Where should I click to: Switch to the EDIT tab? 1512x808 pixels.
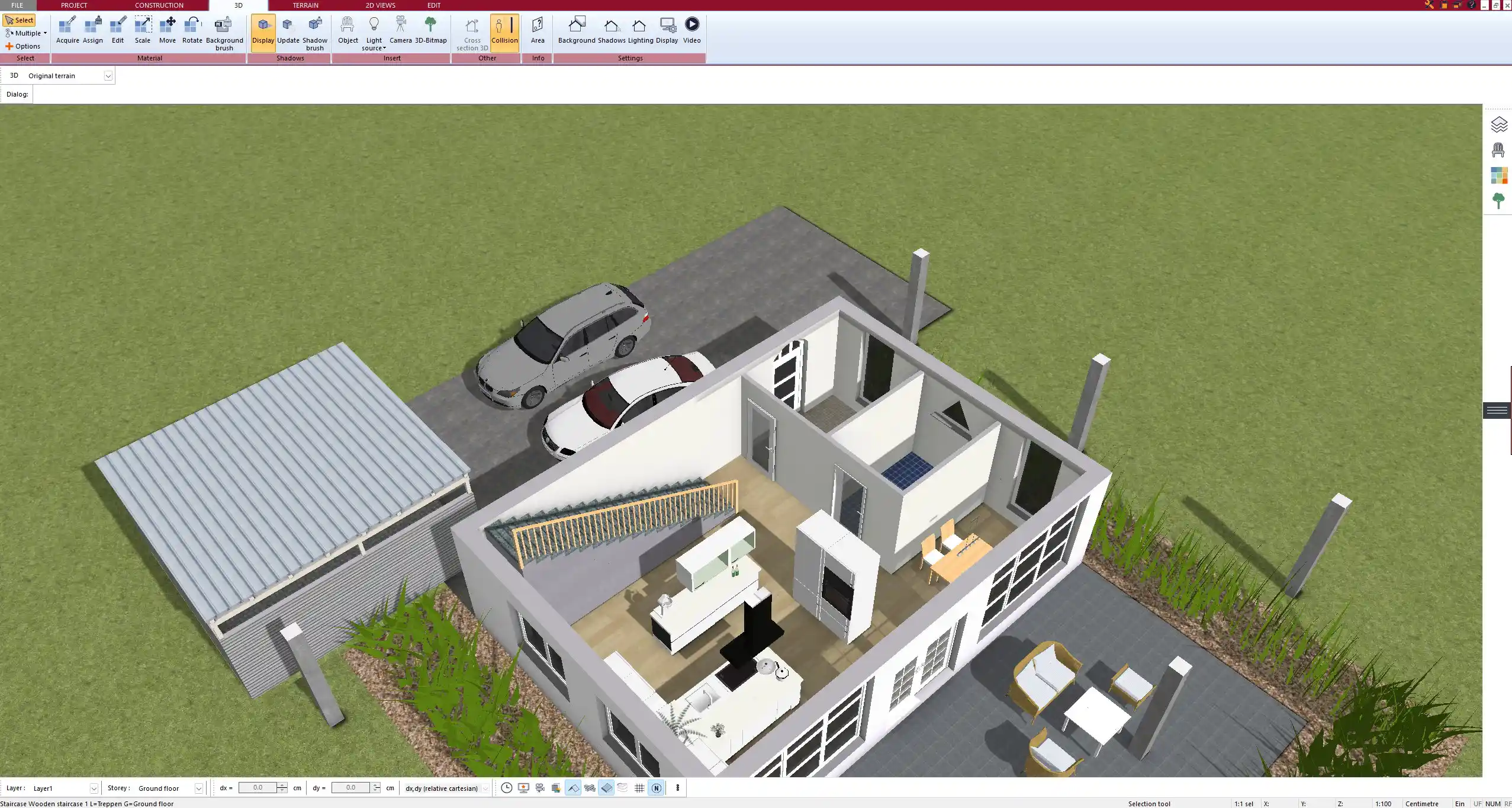434,5
